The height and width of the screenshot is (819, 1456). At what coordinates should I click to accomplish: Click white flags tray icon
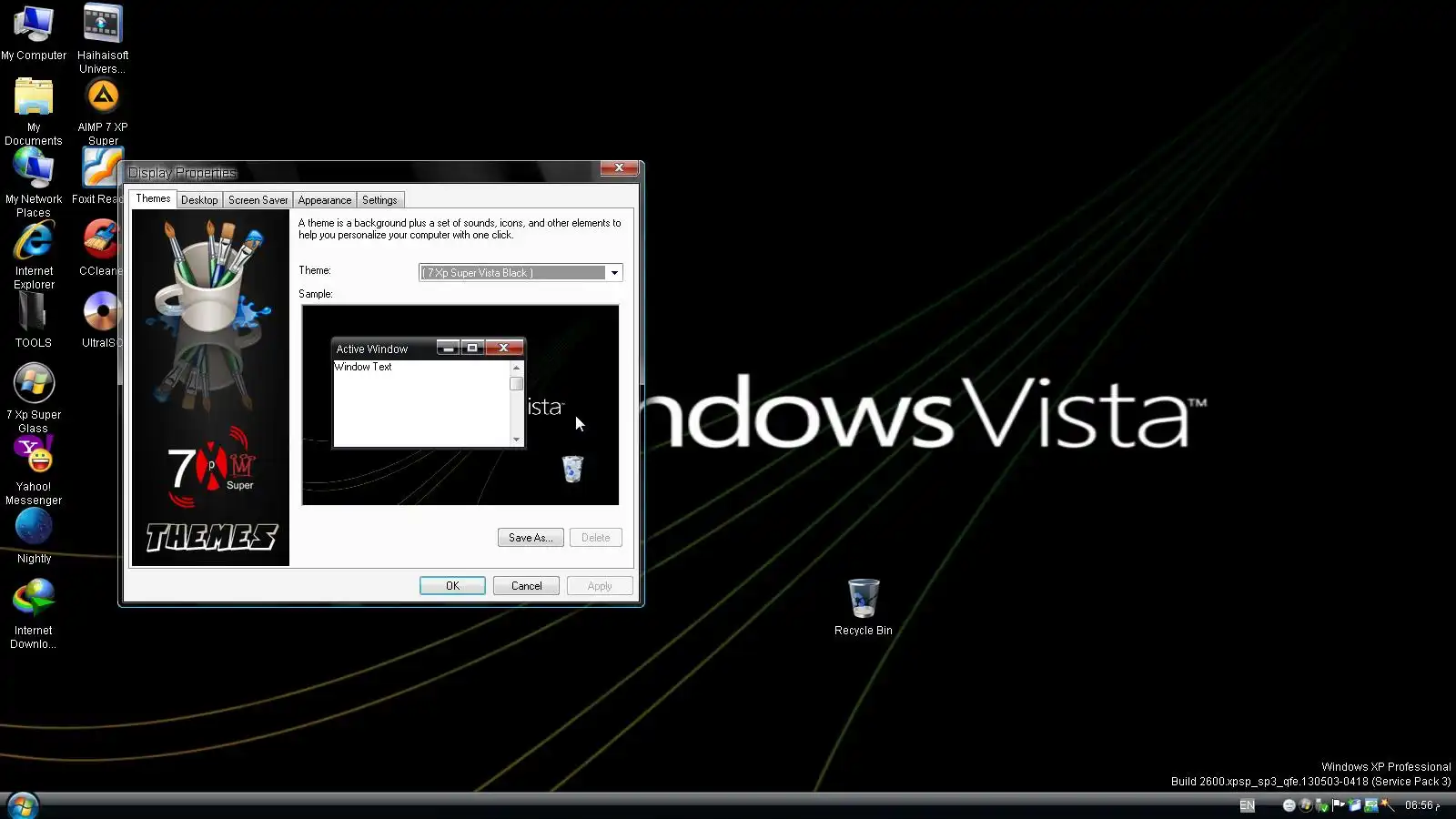point(1339,804)
